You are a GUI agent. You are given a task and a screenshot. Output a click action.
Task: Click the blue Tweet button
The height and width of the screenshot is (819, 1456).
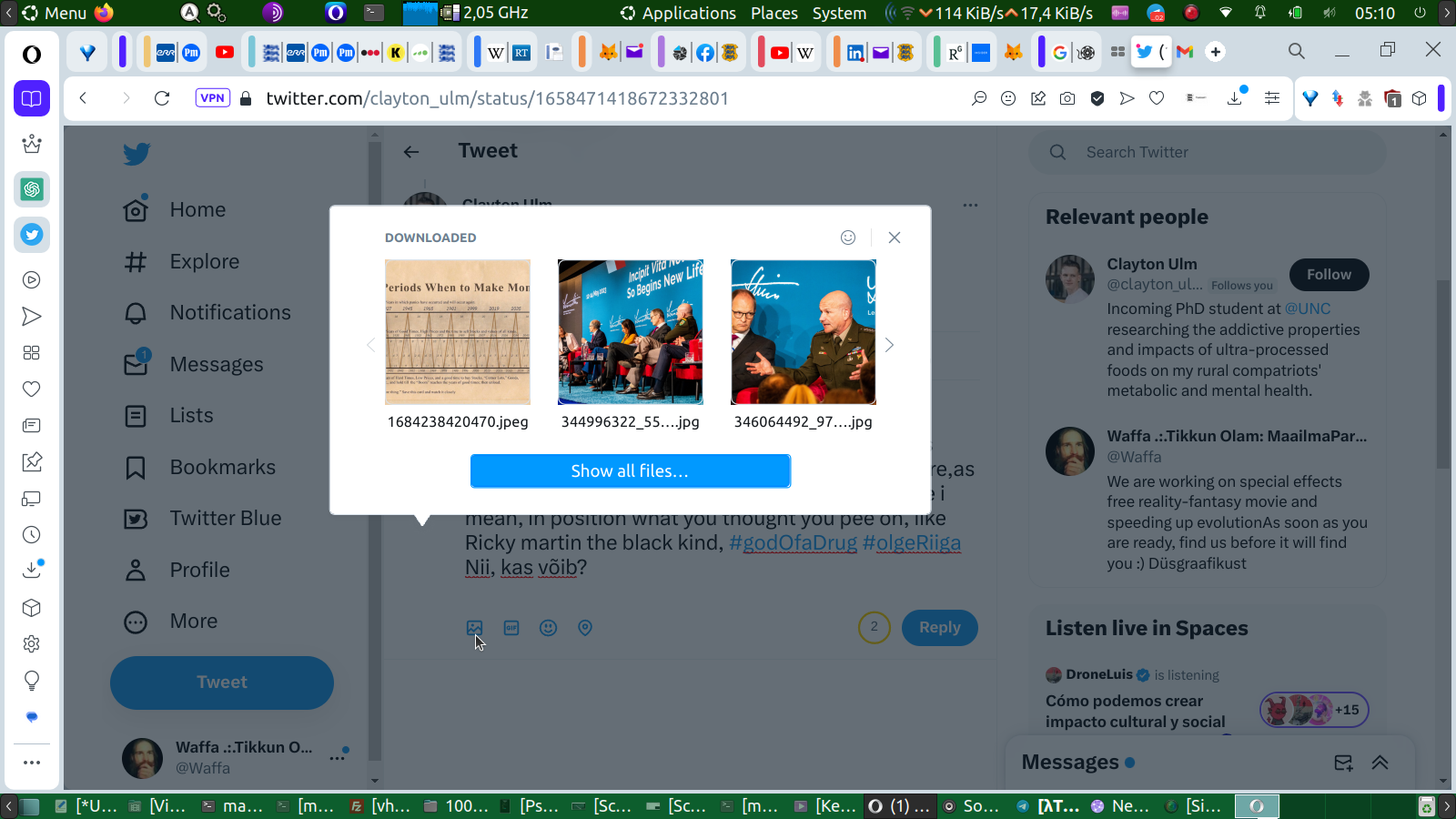point(222,682)
